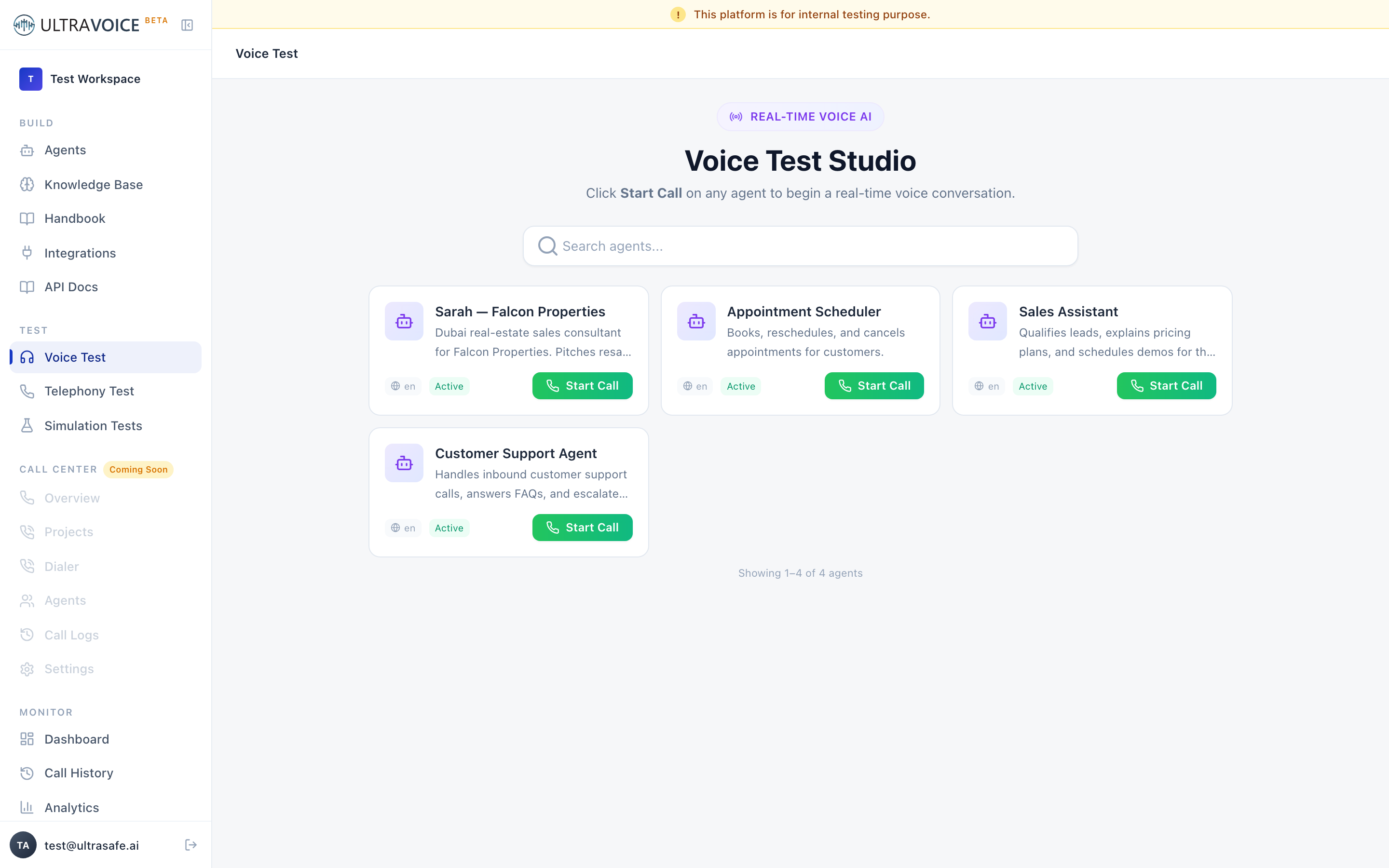Open the Knowledge Base page
Screen dimensions: 1389x868
[106, 184]
